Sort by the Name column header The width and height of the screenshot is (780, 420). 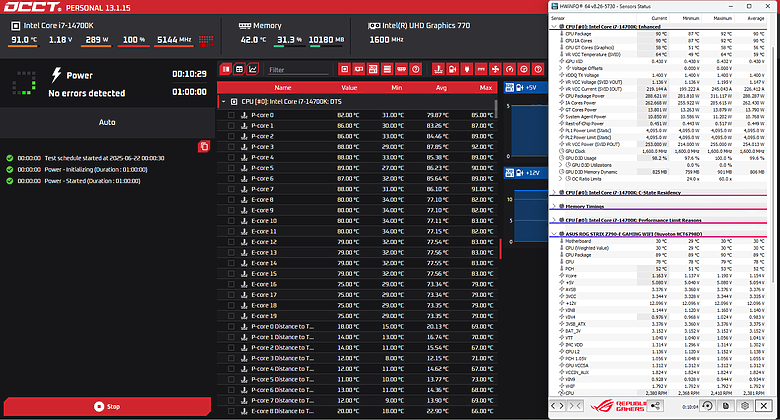tap(283, 88)
